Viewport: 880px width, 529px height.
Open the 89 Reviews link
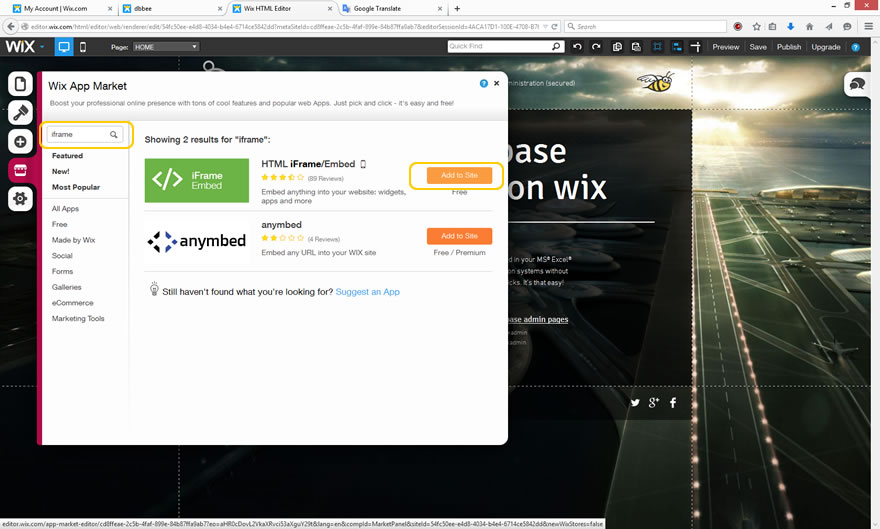point(326,178)
